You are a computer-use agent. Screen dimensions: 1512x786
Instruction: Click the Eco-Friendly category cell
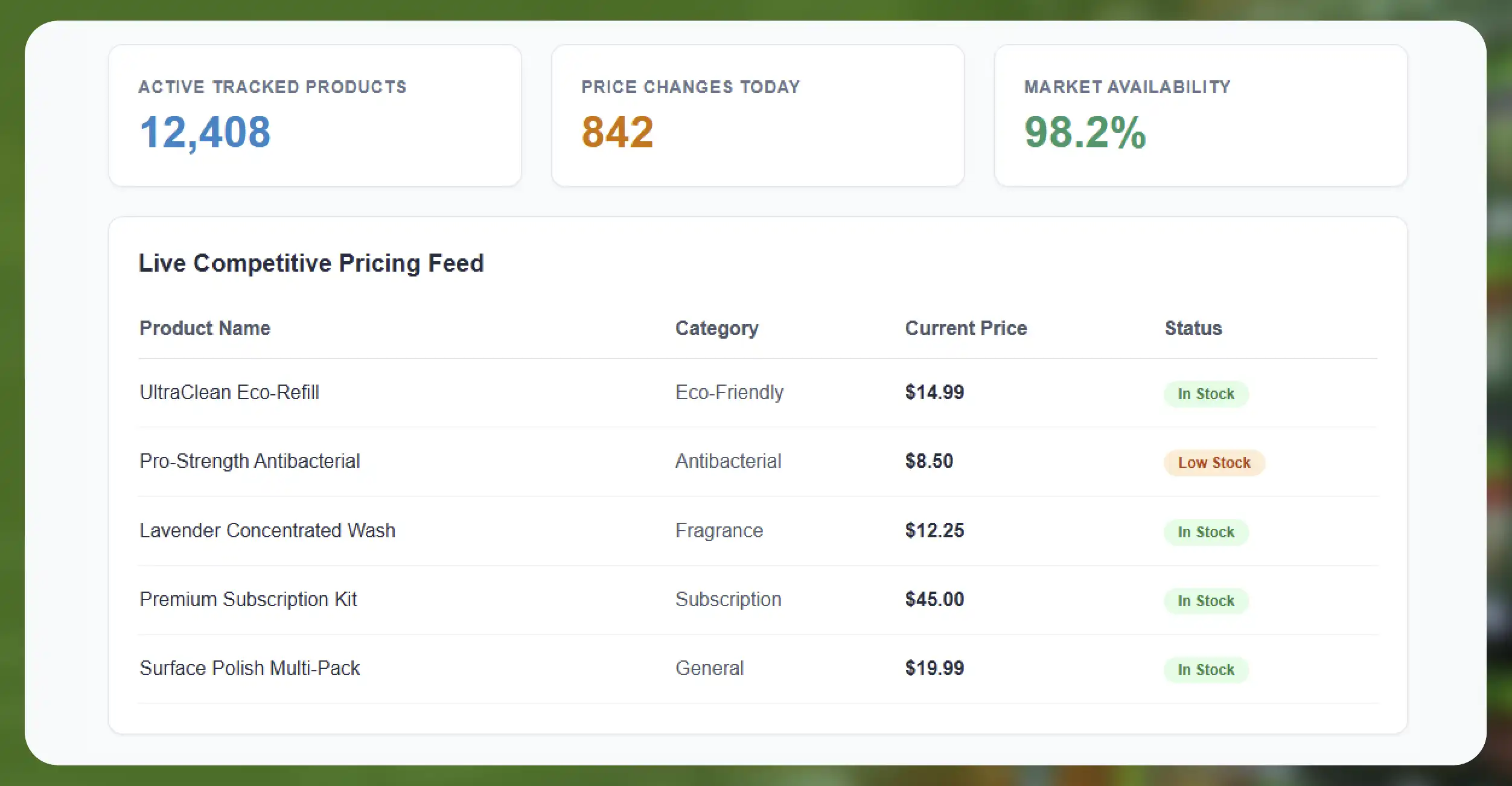tap(729, 392)
